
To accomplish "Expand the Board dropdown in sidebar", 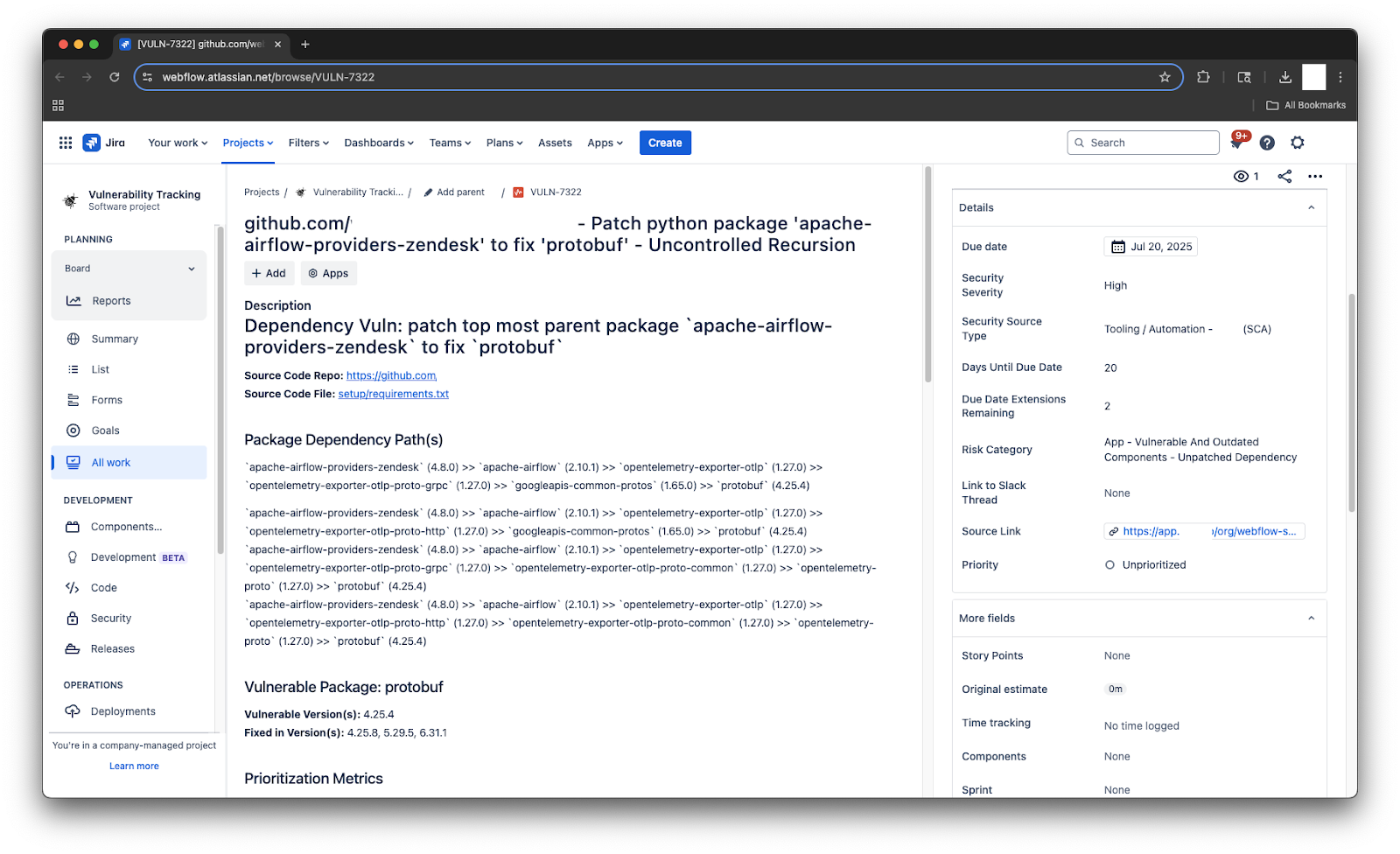I will 129,269.
